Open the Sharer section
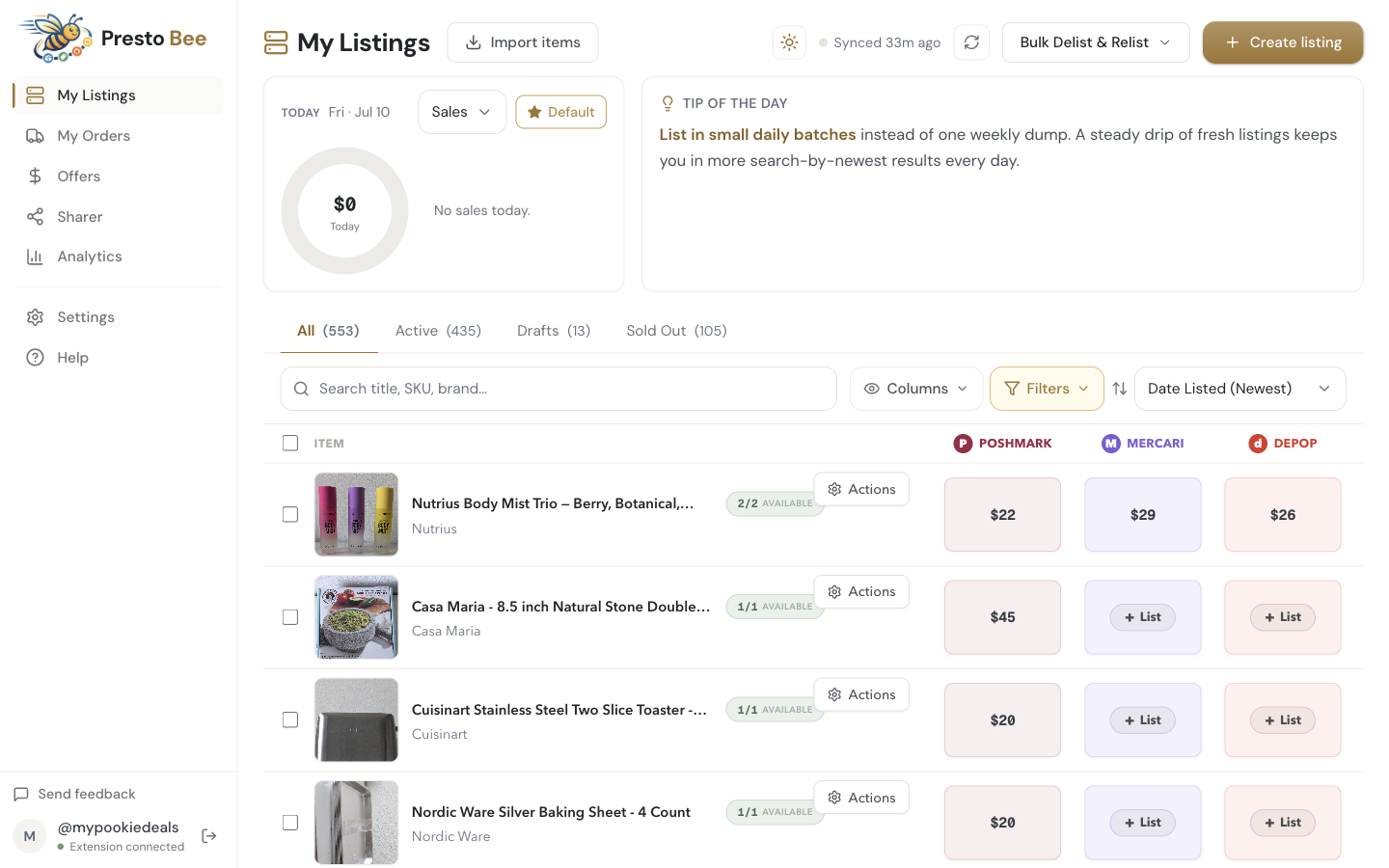The width and height of the screenshot is (1389, 868). [x=119, y=217]
